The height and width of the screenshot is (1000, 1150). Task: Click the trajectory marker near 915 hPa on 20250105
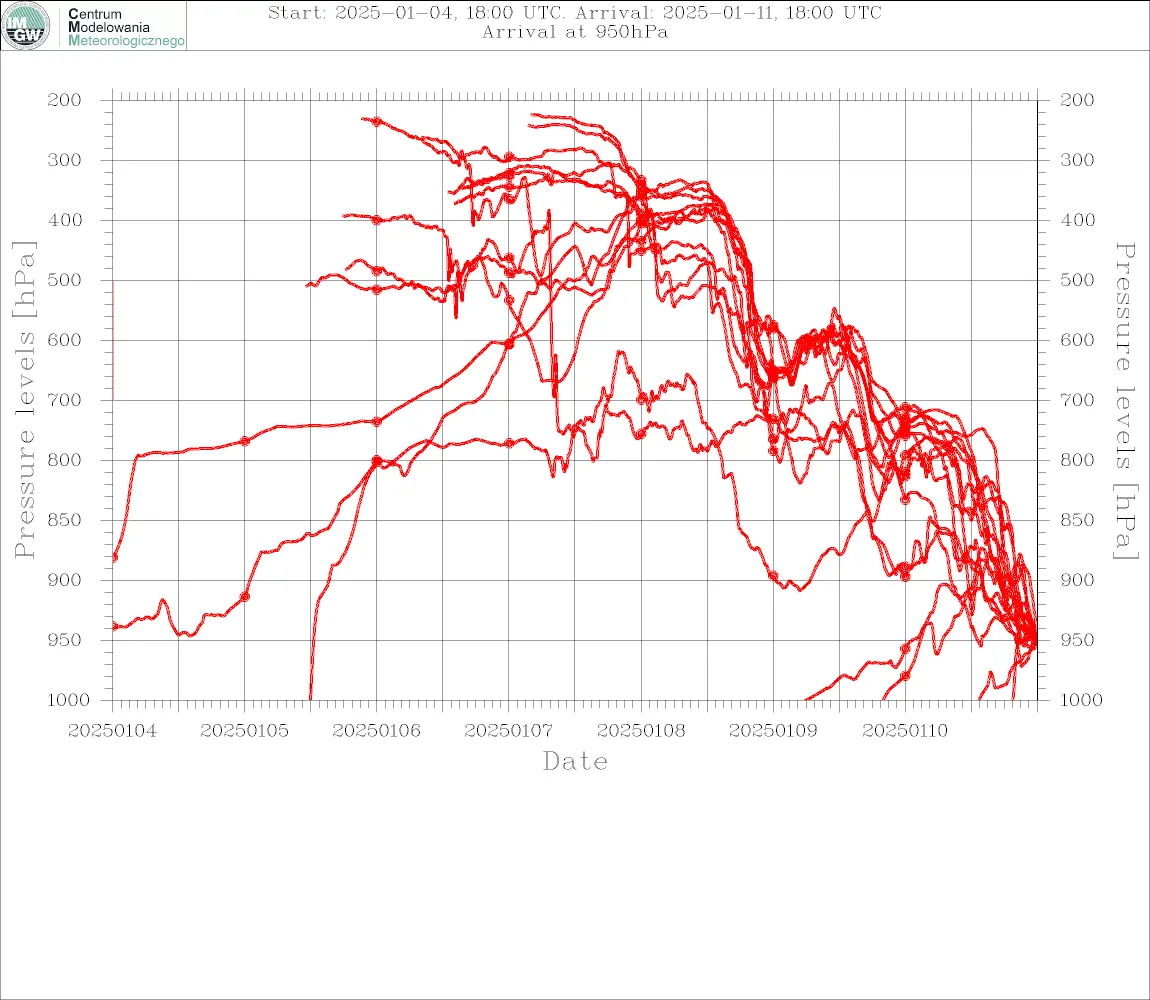pos(245,596)
